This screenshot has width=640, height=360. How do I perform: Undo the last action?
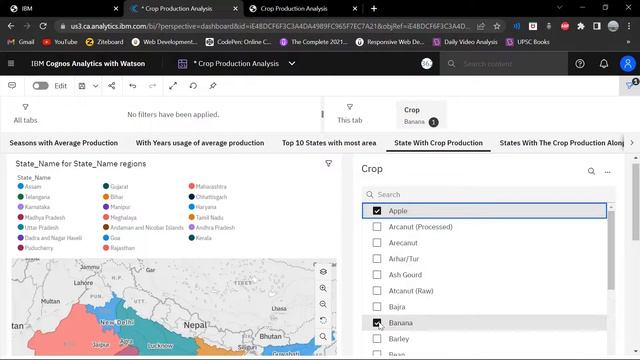(133, 86)
